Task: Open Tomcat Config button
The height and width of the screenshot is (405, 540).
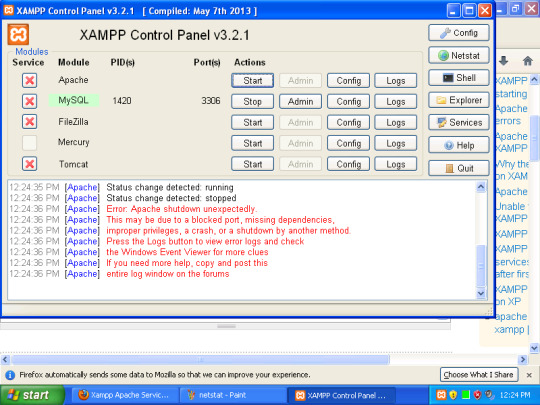Action: [x=349, y=164]
